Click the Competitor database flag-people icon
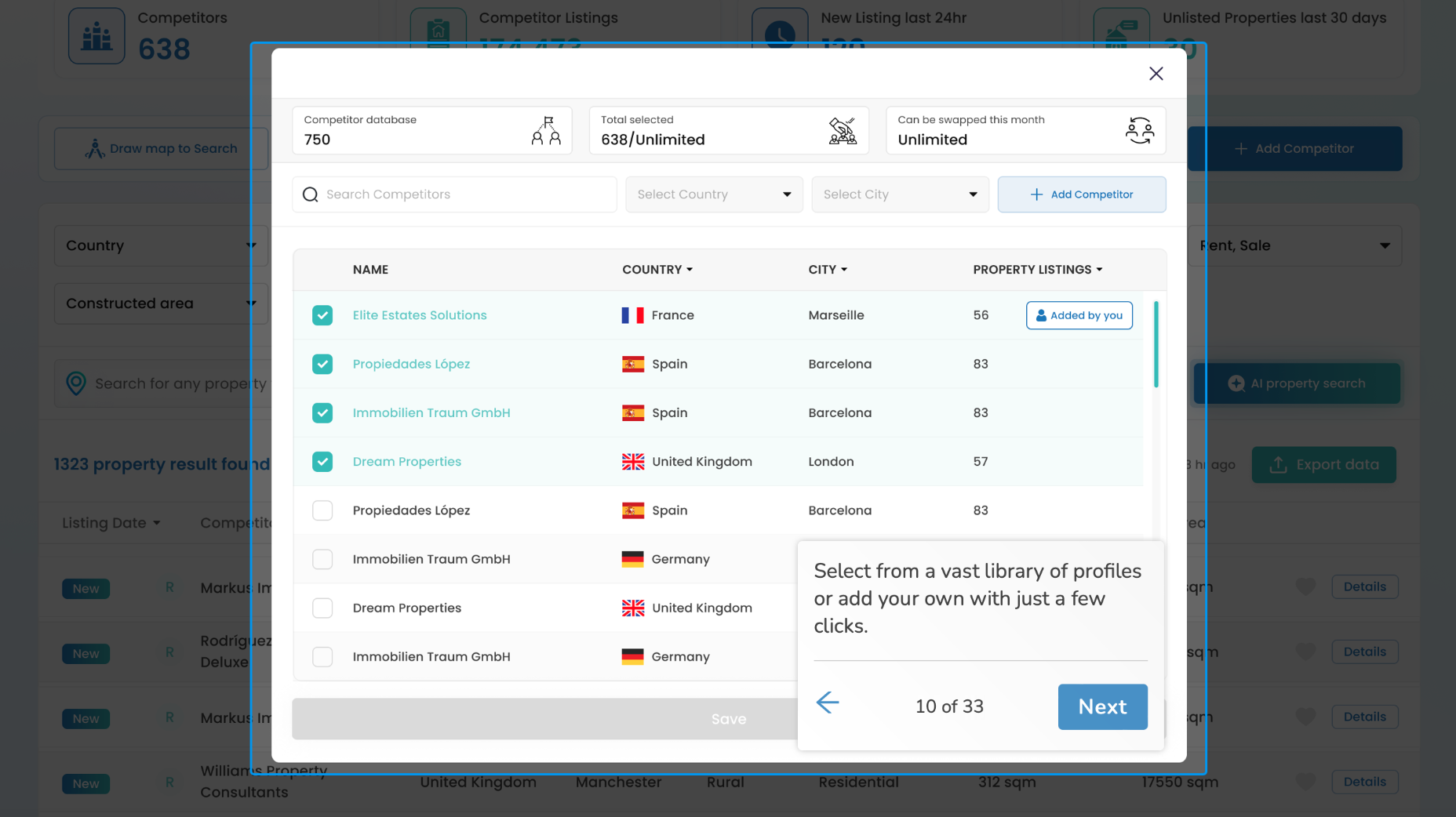This screenshot has height=817, width=1456. tap(546, 131)
